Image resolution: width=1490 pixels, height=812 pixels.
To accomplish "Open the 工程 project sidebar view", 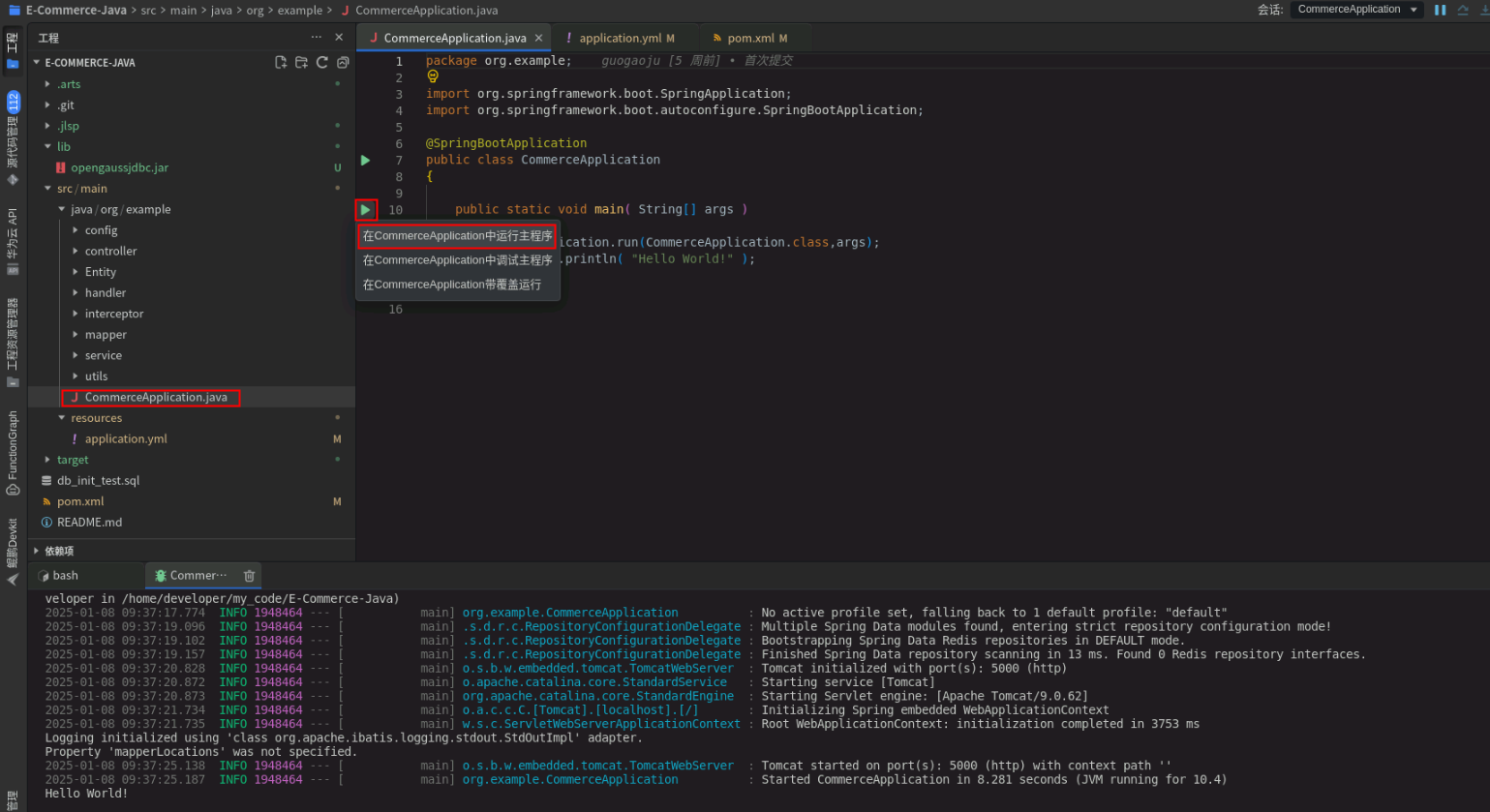I will tap(13, 50).
